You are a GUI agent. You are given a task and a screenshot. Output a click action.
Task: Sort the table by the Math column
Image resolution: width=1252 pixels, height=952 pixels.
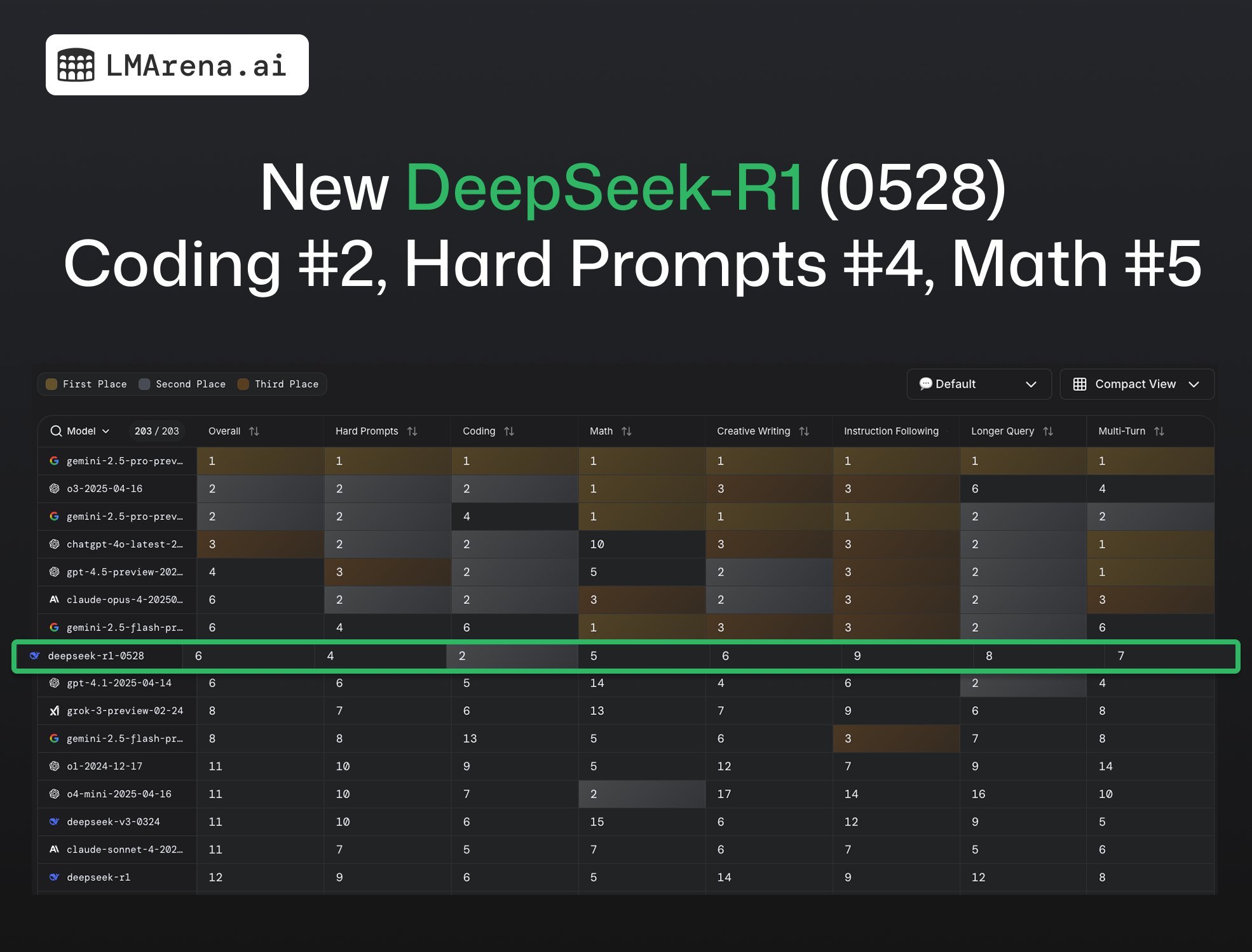tap(628, 431)
